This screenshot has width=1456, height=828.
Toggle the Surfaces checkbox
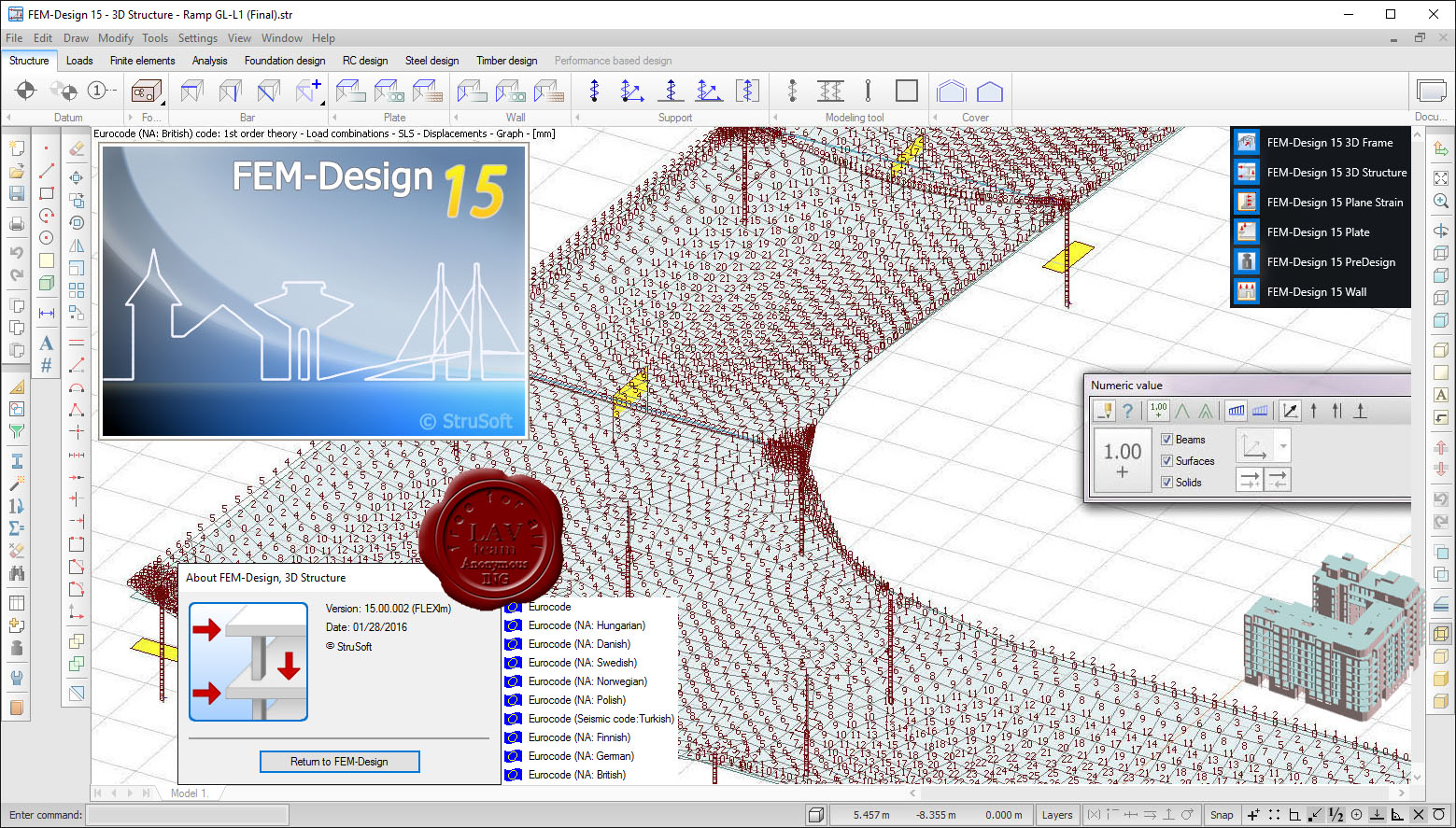1166,460
